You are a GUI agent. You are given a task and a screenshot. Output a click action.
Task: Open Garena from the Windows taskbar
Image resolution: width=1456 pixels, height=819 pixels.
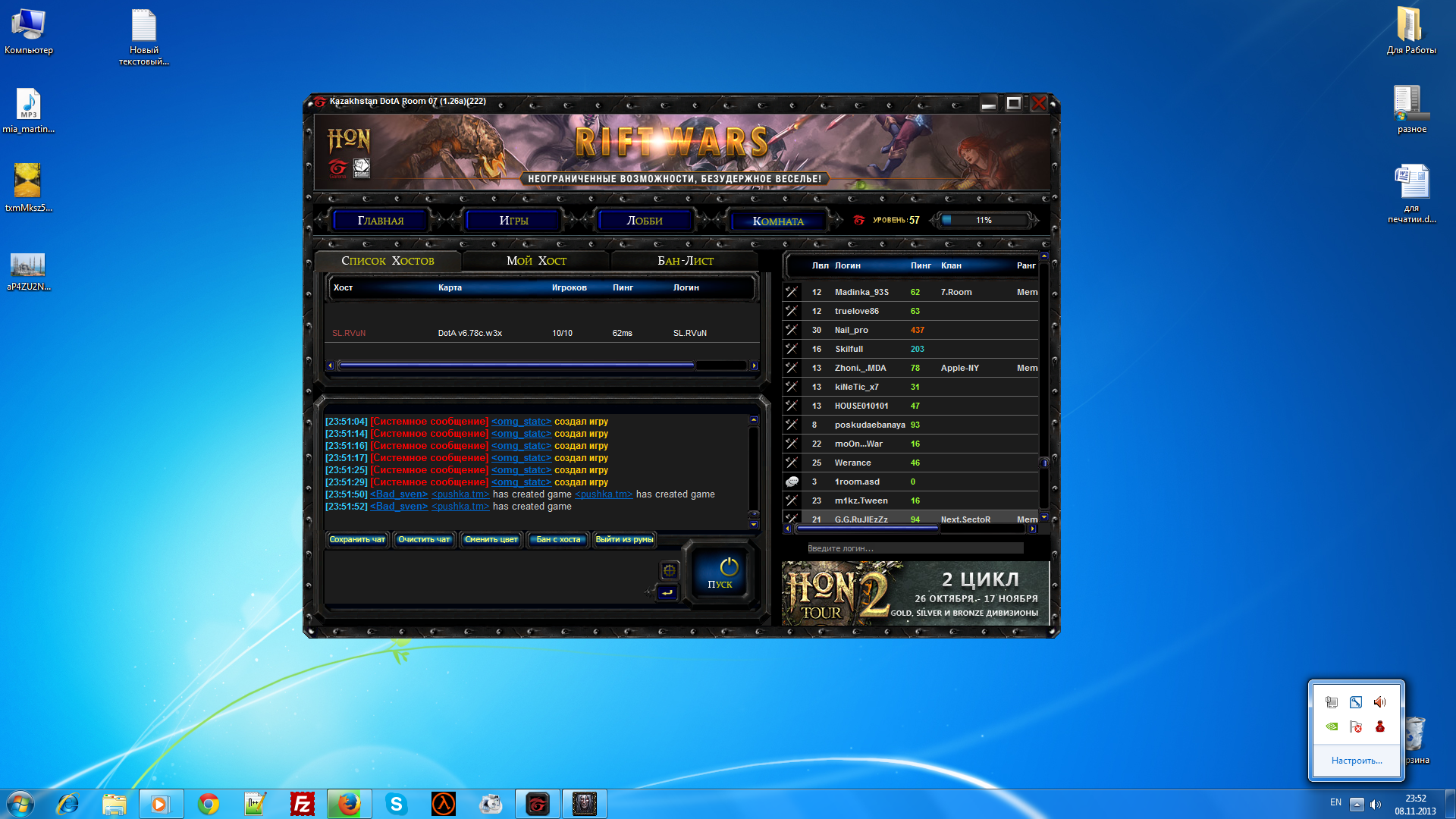pyautogui.click(x=538, y=804)
